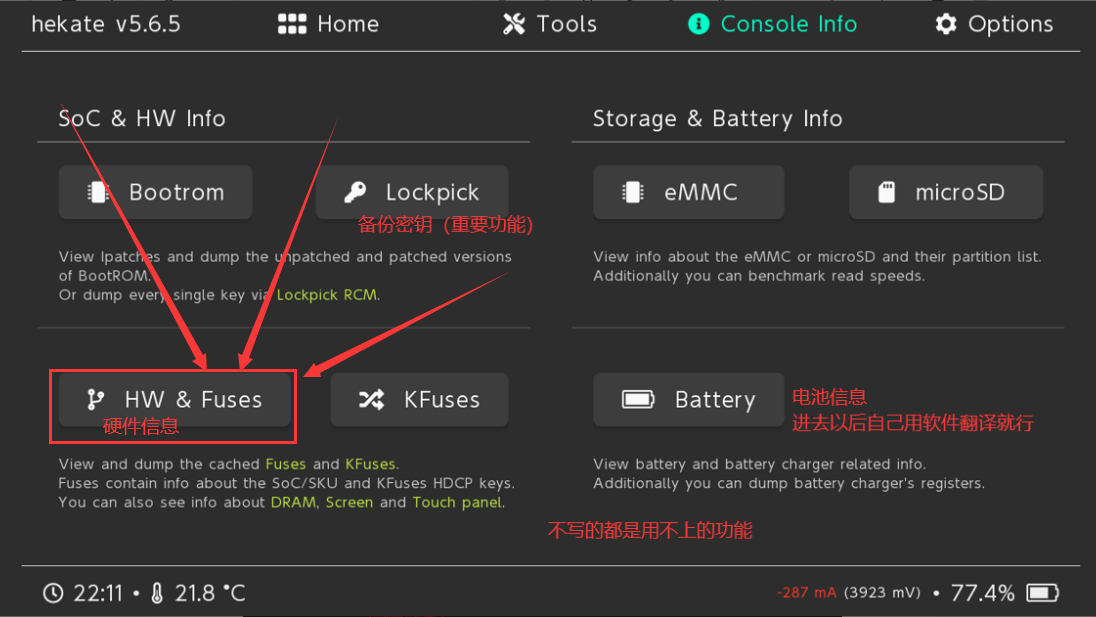The image size is (1096, 617).
Task: Switch to the Tools tab
Action: click(550, 24)
